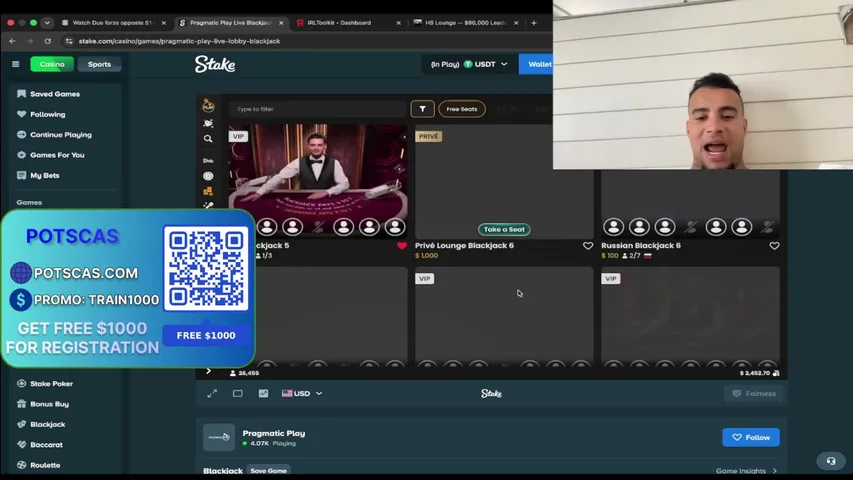Click the browser address bar URL
The height and width of the screenshot is (480, 853).
[x=180, y=41]
